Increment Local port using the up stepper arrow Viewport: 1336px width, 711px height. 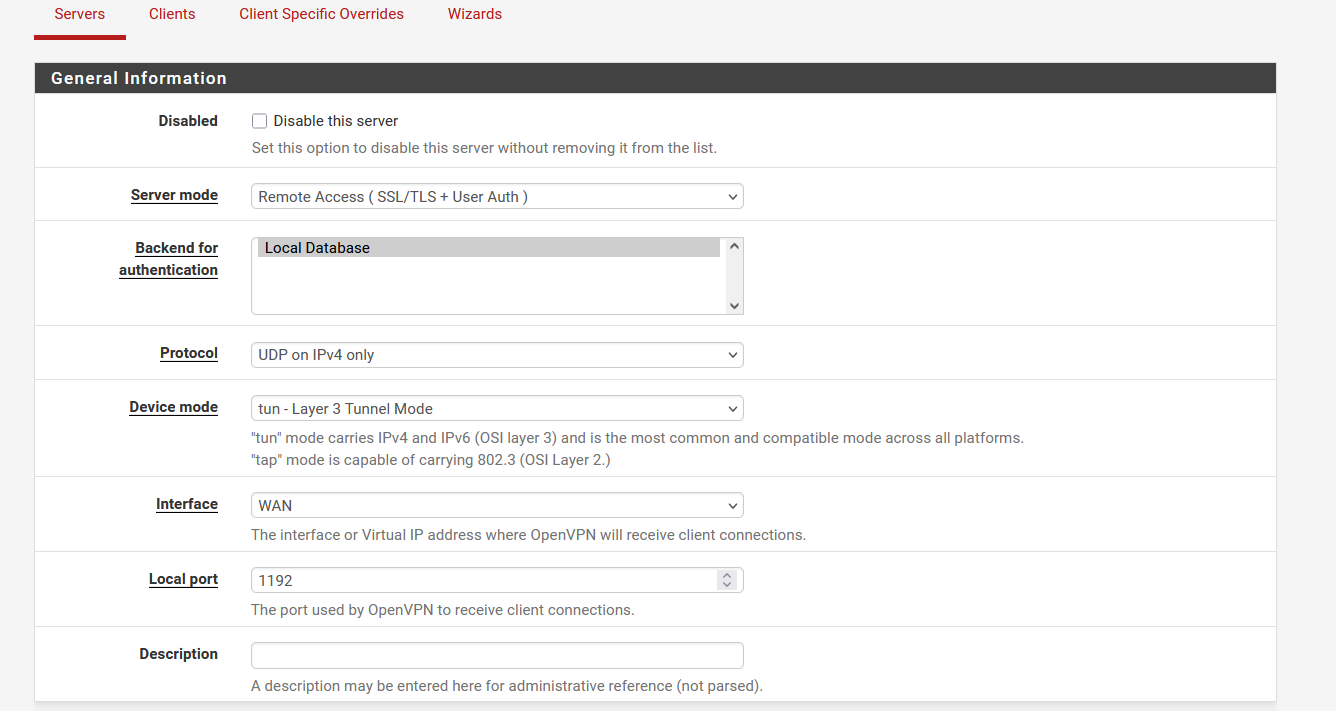(727, 574)
